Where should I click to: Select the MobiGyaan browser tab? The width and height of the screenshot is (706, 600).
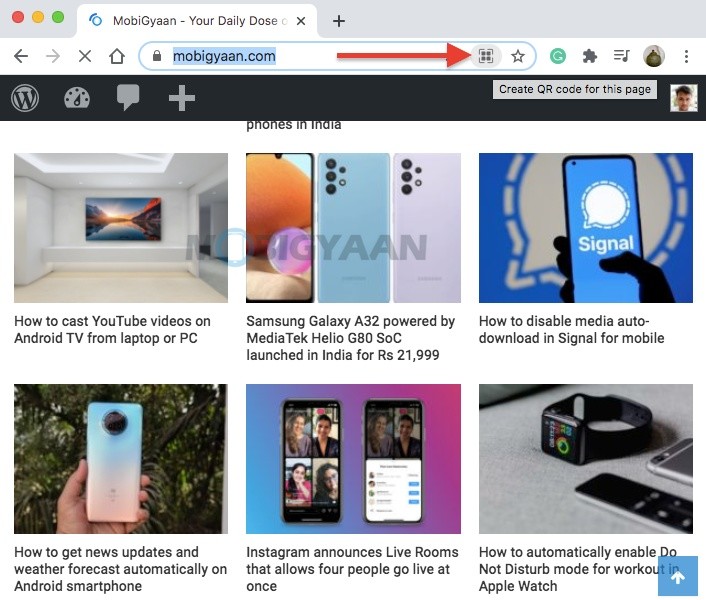click(197, 21)
